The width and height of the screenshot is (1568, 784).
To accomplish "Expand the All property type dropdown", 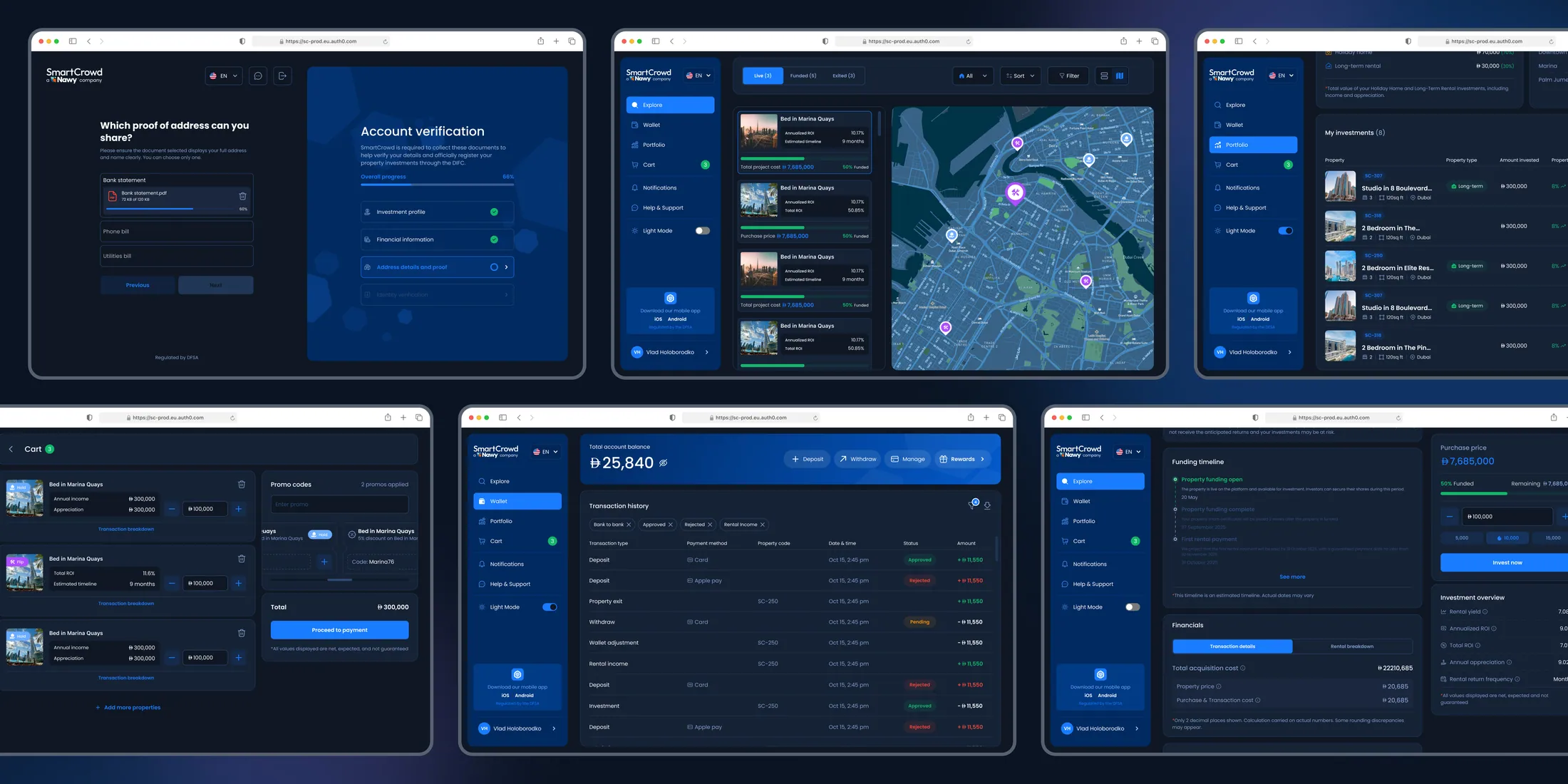I will [973, 76].
